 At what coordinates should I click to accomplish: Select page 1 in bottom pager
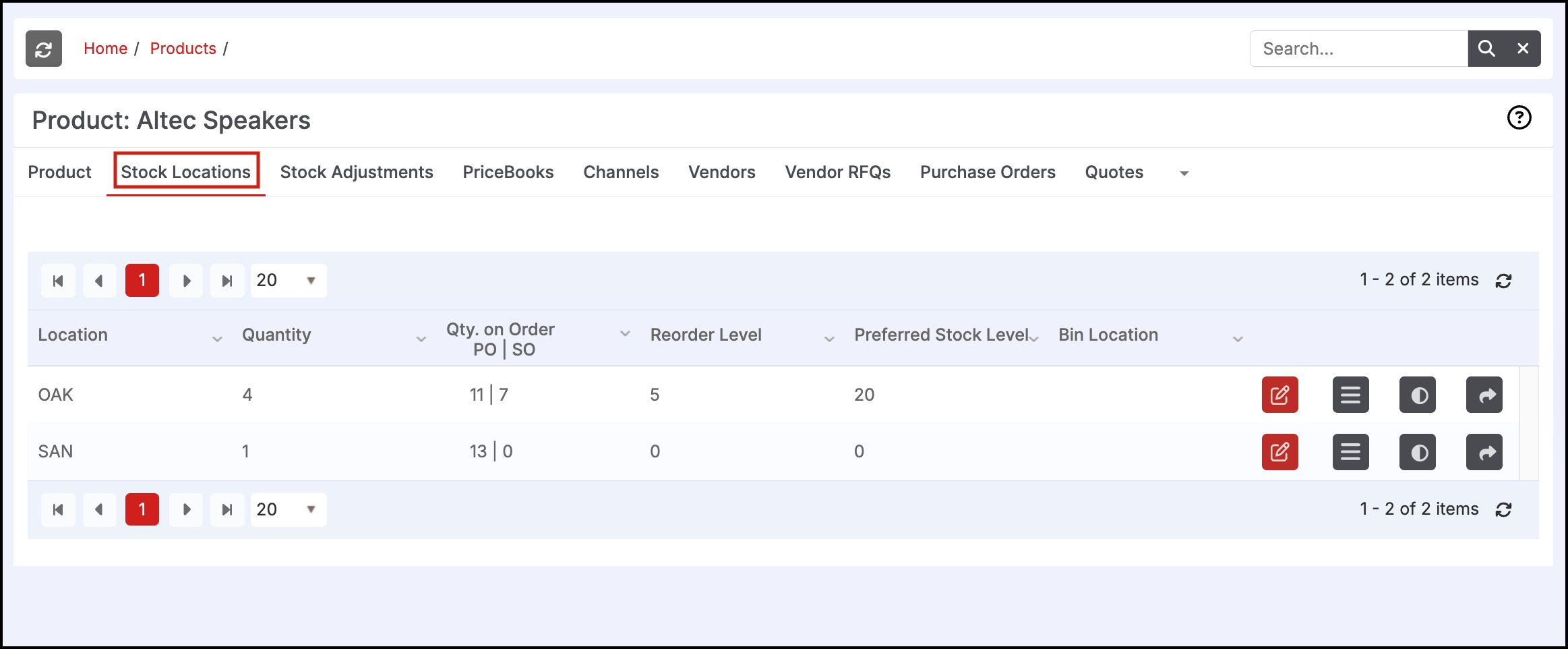(x=142, y=509)
